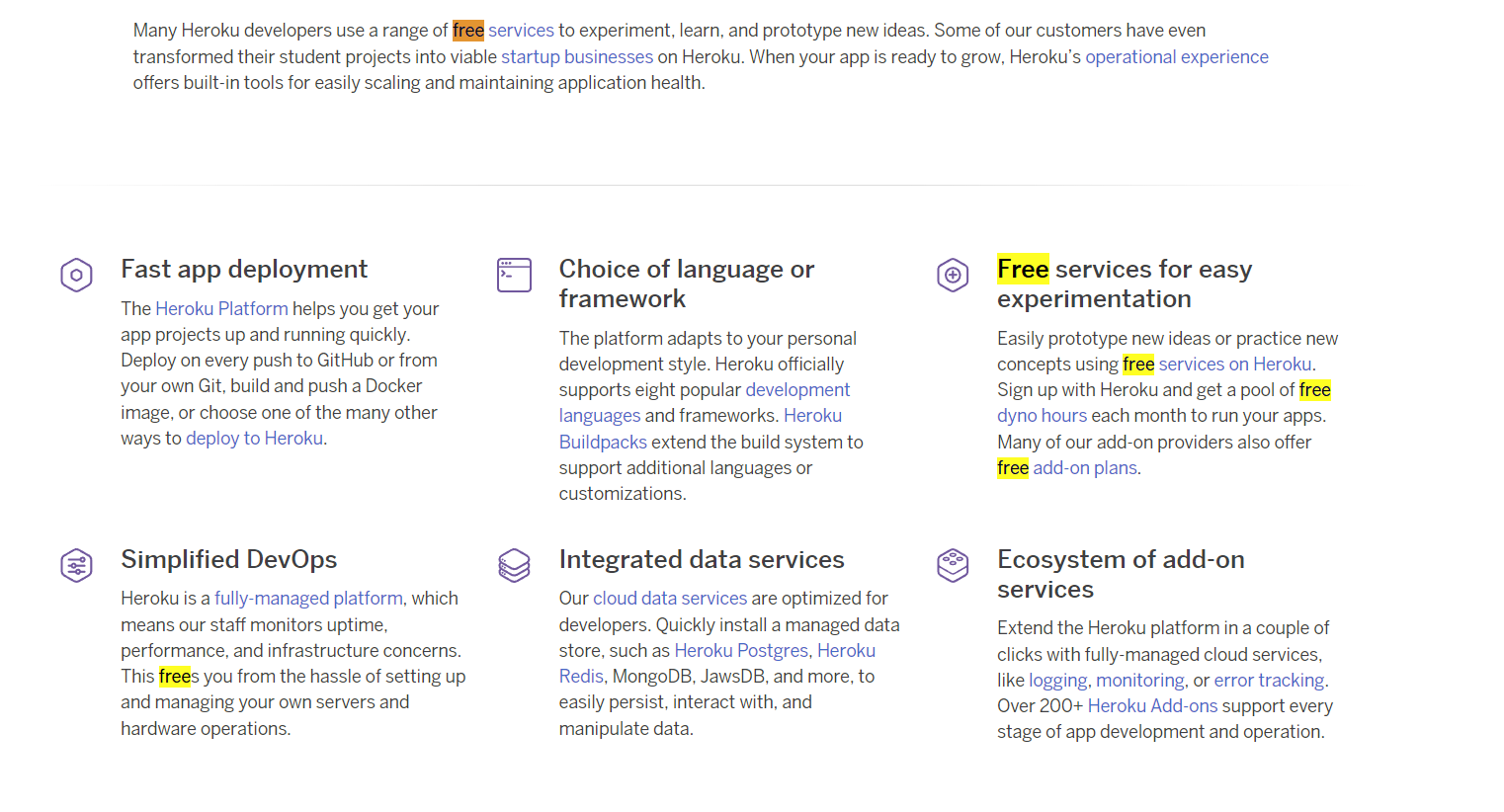Open the Heroku Postgres link
The height and width of the screenshot is (812, 1504).
click(x=741, y=651)
